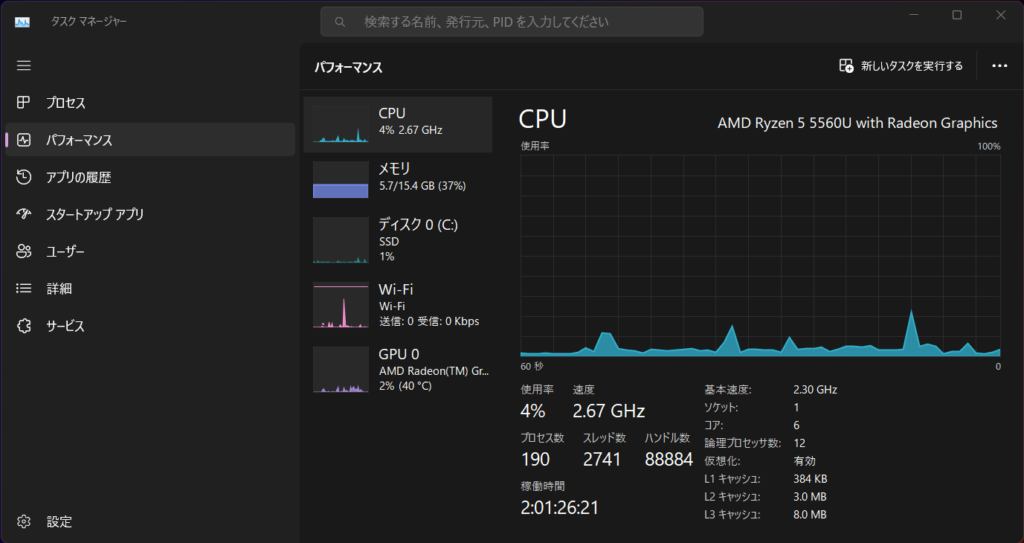Click the サービス puzzle icon

pos(24,325)
